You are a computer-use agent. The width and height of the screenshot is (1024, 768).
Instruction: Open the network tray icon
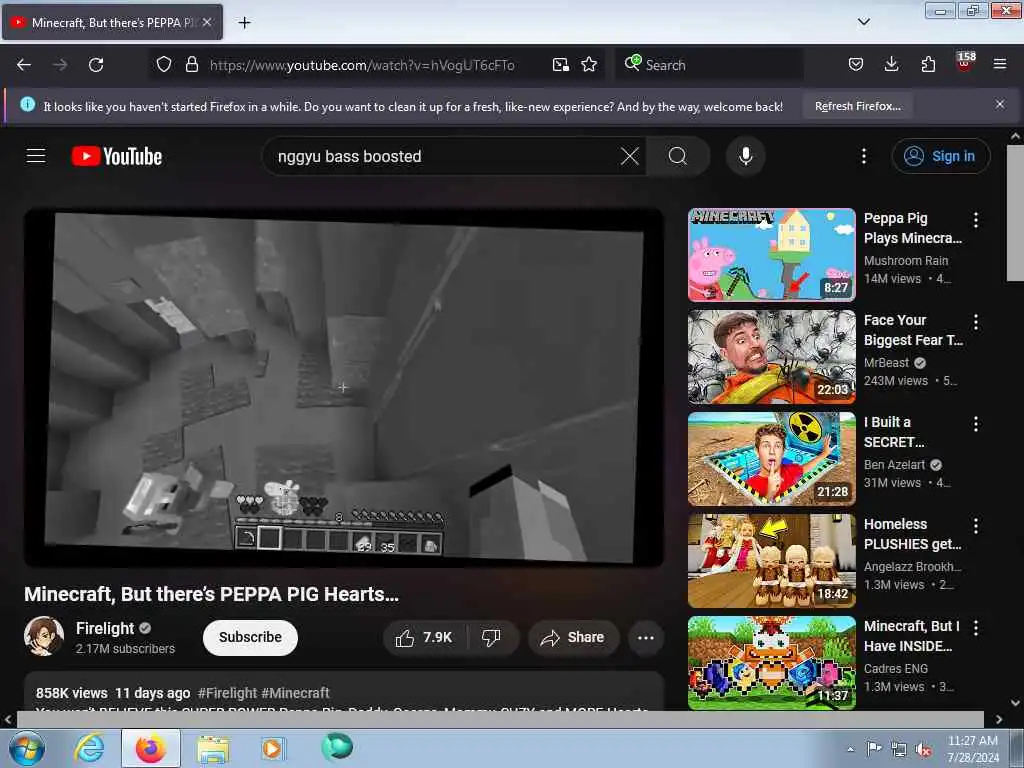pyautogui.click(x=899, y=750)
